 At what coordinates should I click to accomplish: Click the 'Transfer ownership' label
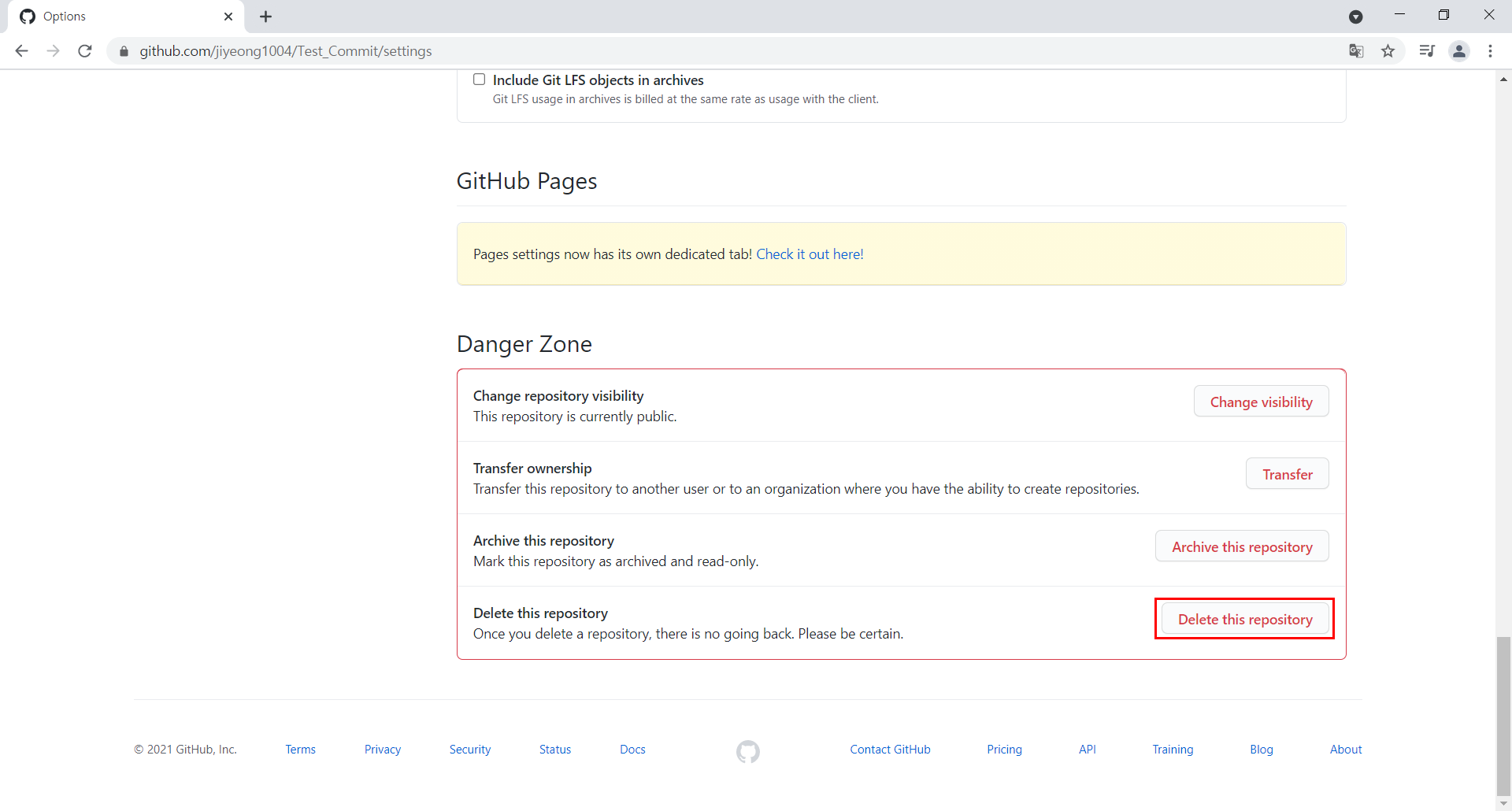(x=532, y=468)
